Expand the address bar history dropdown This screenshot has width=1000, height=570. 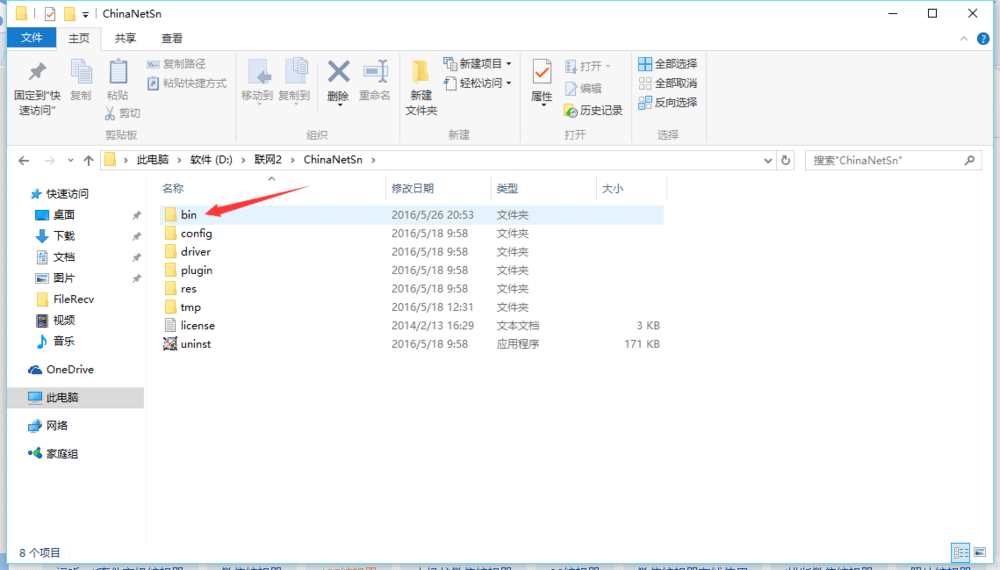pyautogui.click(x=768, y=161)
